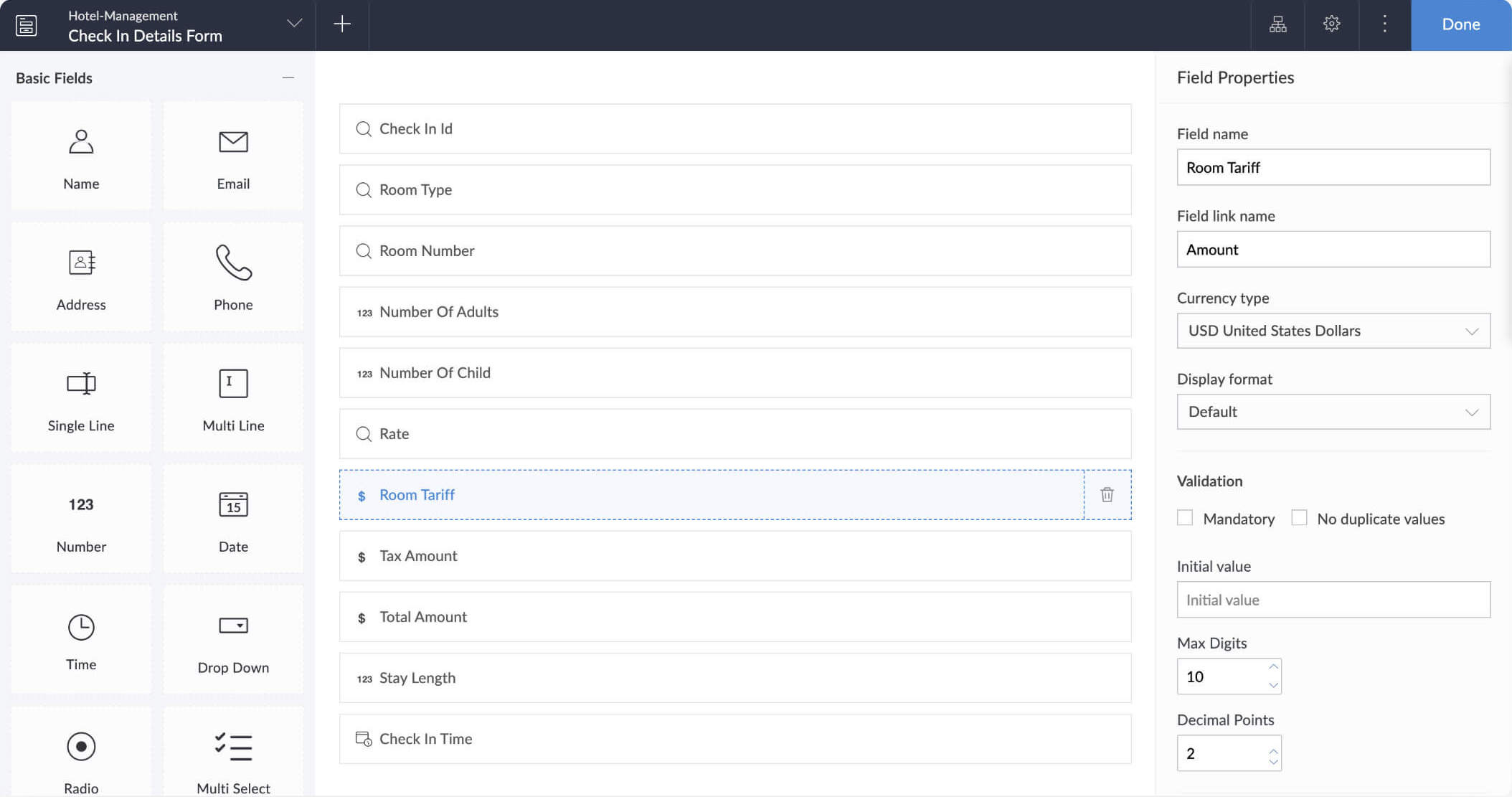Open the form settings gear icon
1512x797 pixels.
tap(1331, 24)
